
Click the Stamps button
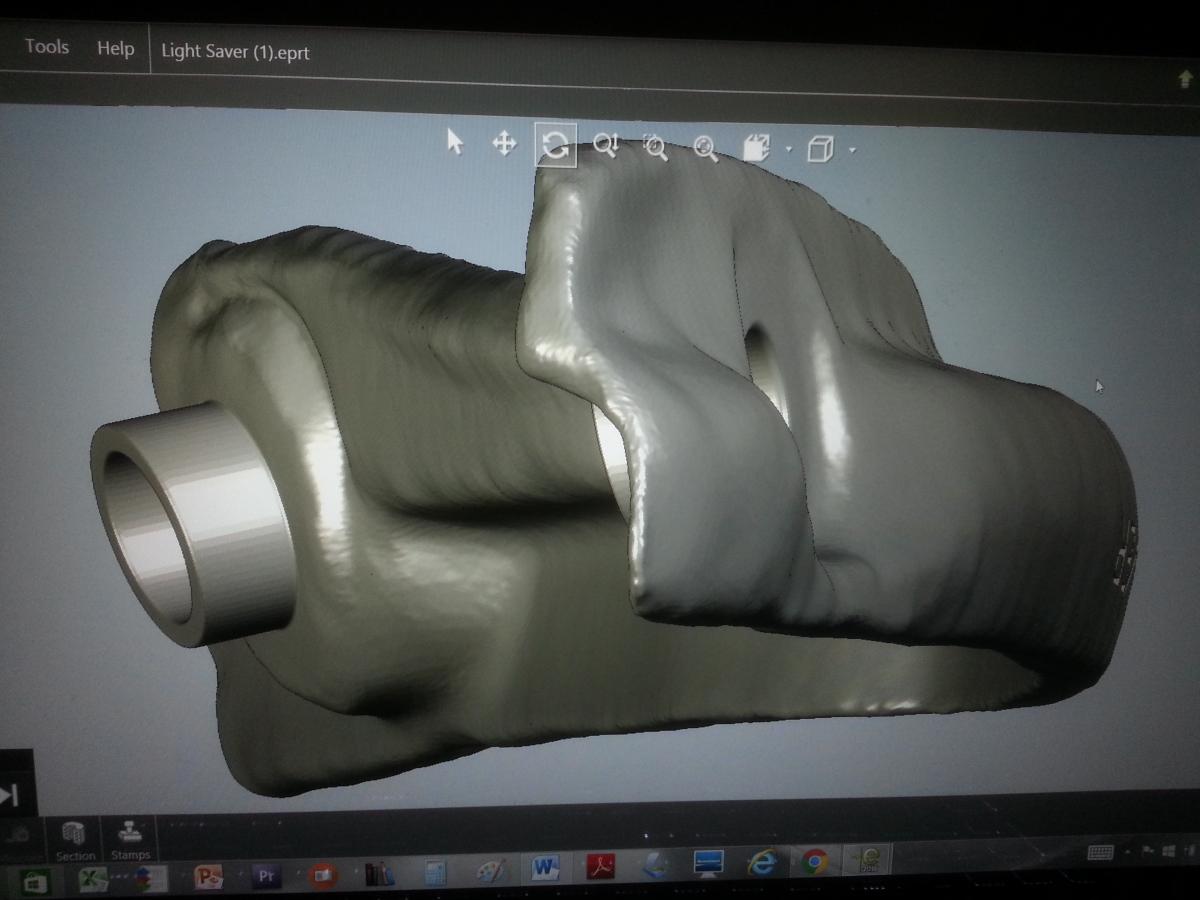coord(130,840)
